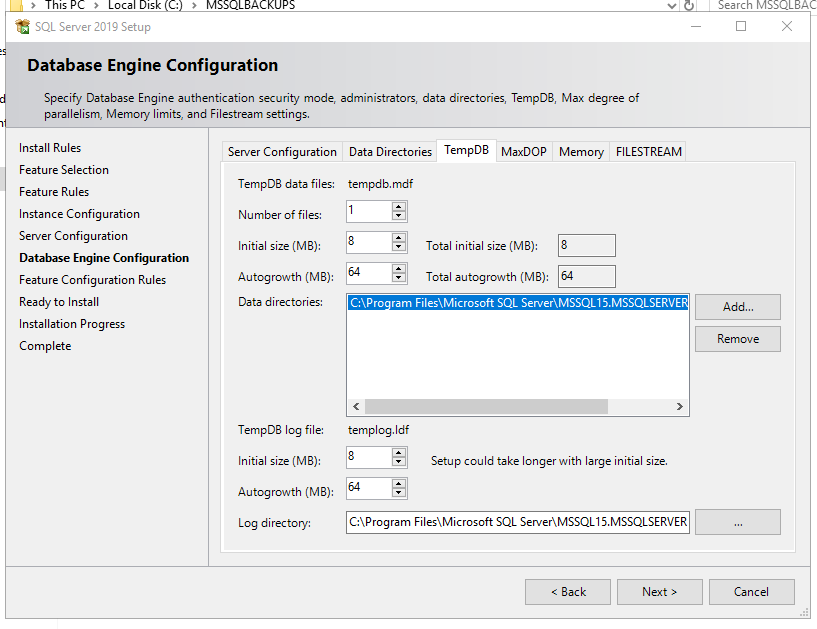817x629 pixels.
Task: Click MSSQLBACKUPS in Explorer breadcrumb
Action: point(251,5)
